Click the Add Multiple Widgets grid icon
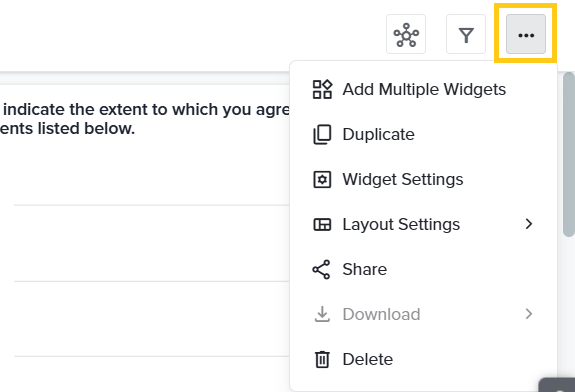The width and height of the screenshot is (575, 392). pyautogui.click(x=322, y=89)
